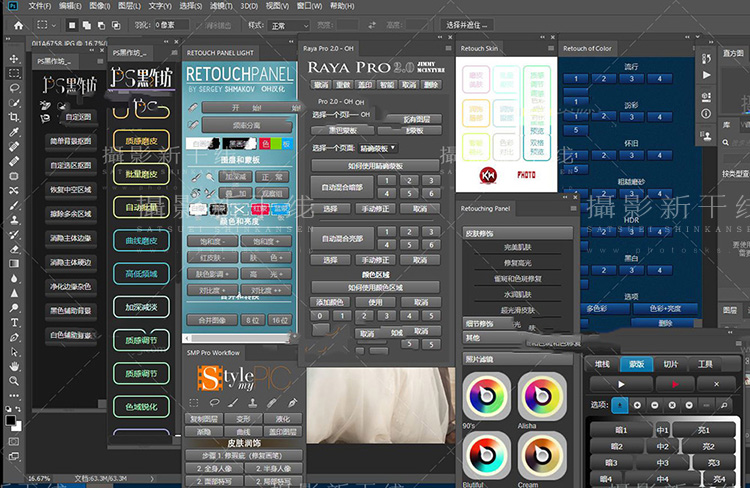Click the feather 羽化 input field
Screen dimensions: 750x488
(172, 25)
